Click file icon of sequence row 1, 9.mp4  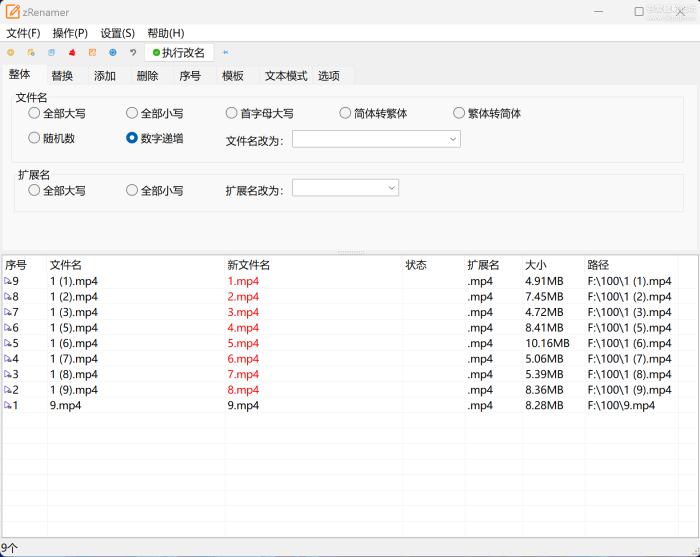tap(8, 405)
